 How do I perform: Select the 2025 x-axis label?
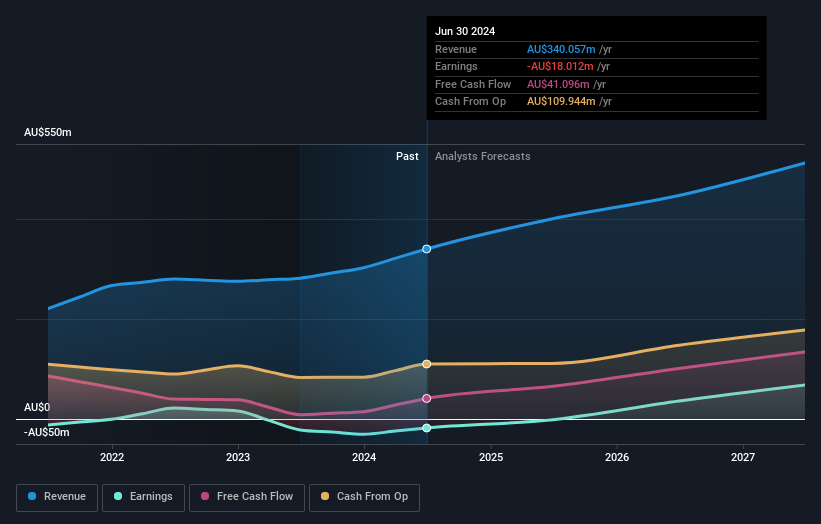[491, 457]
